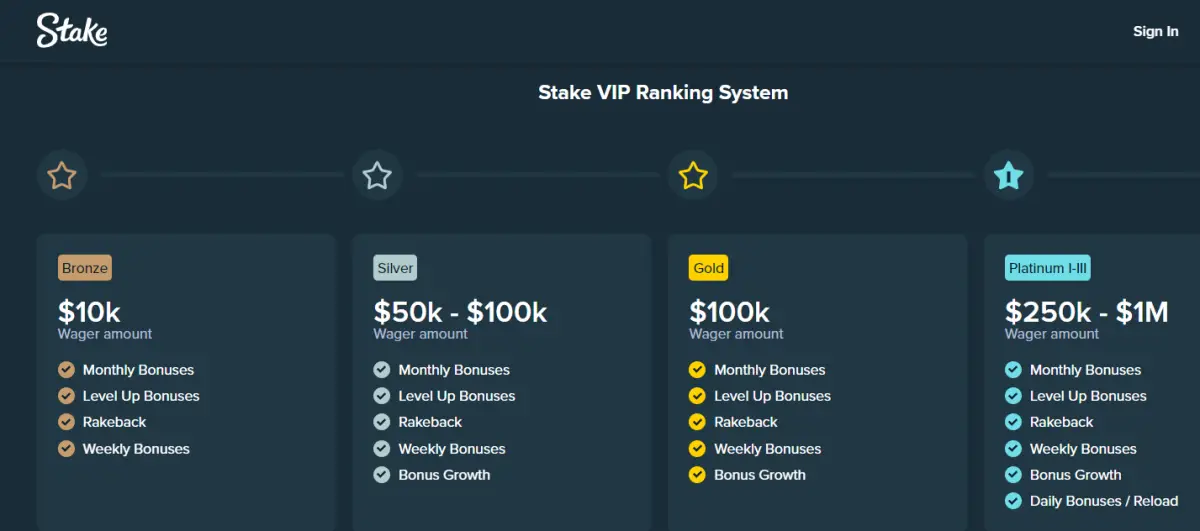Click Bronze Monthly Bonuses checkmark icon

67,370
